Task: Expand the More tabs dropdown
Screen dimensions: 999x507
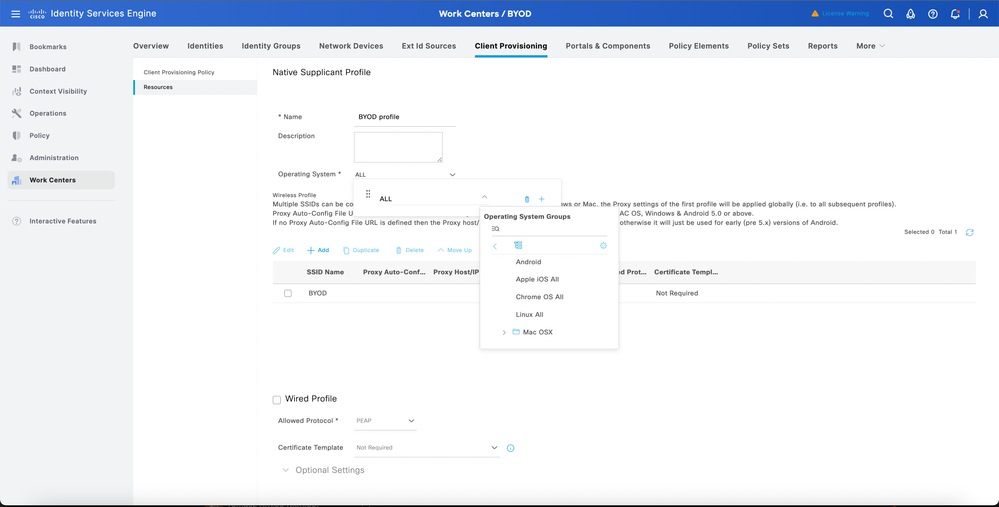Action: [x=870, y=46]
